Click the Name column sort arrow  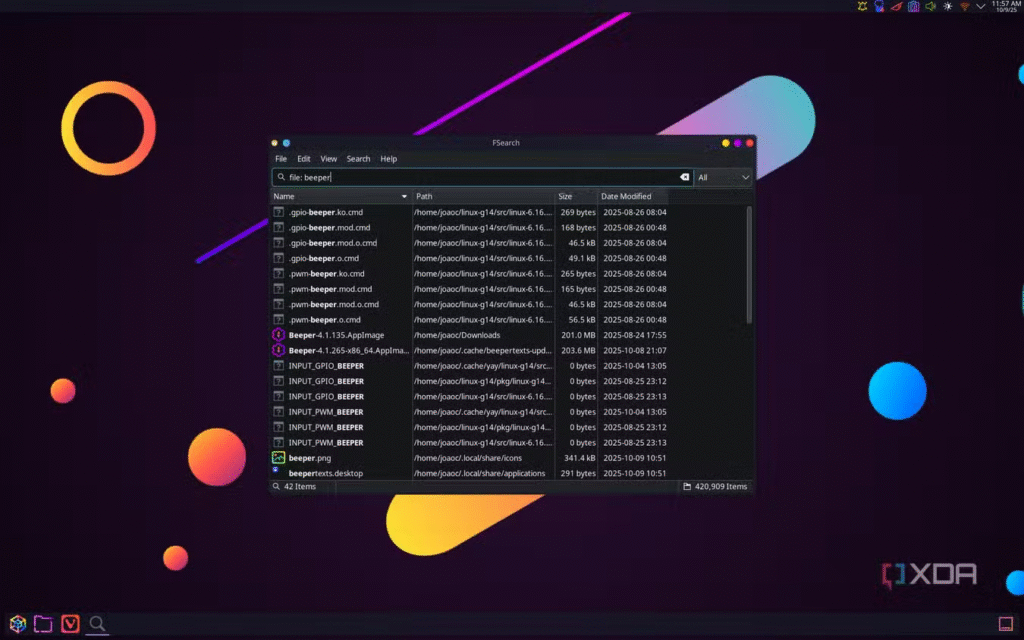(x=404, y=197)
